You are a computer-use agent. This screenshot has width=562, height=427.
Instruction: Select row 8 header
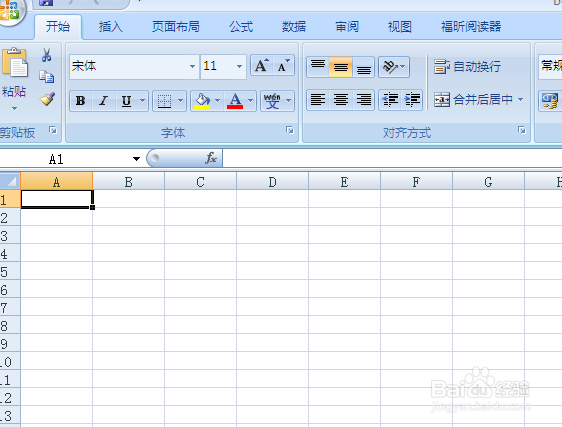(10, 326)
